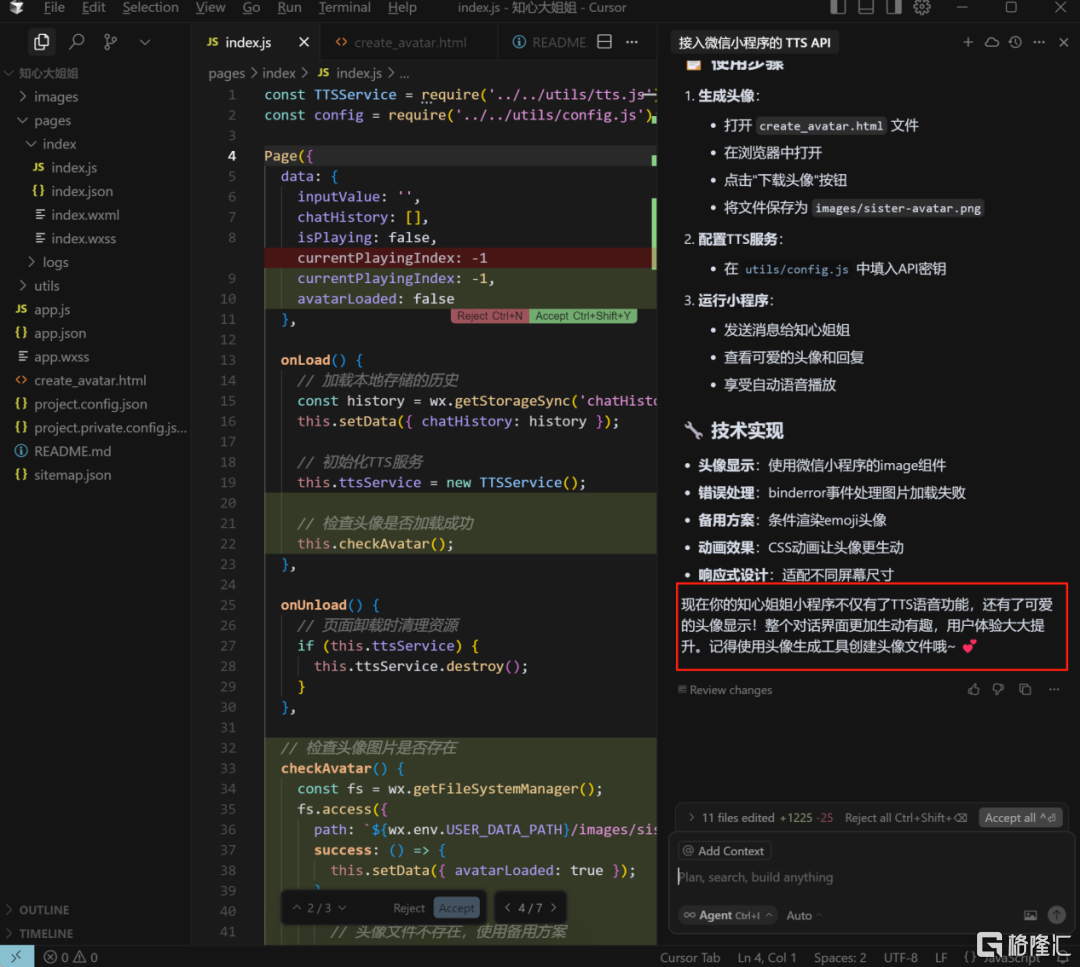Open the Run menu
1080x967 pixels.
(289, 8)
